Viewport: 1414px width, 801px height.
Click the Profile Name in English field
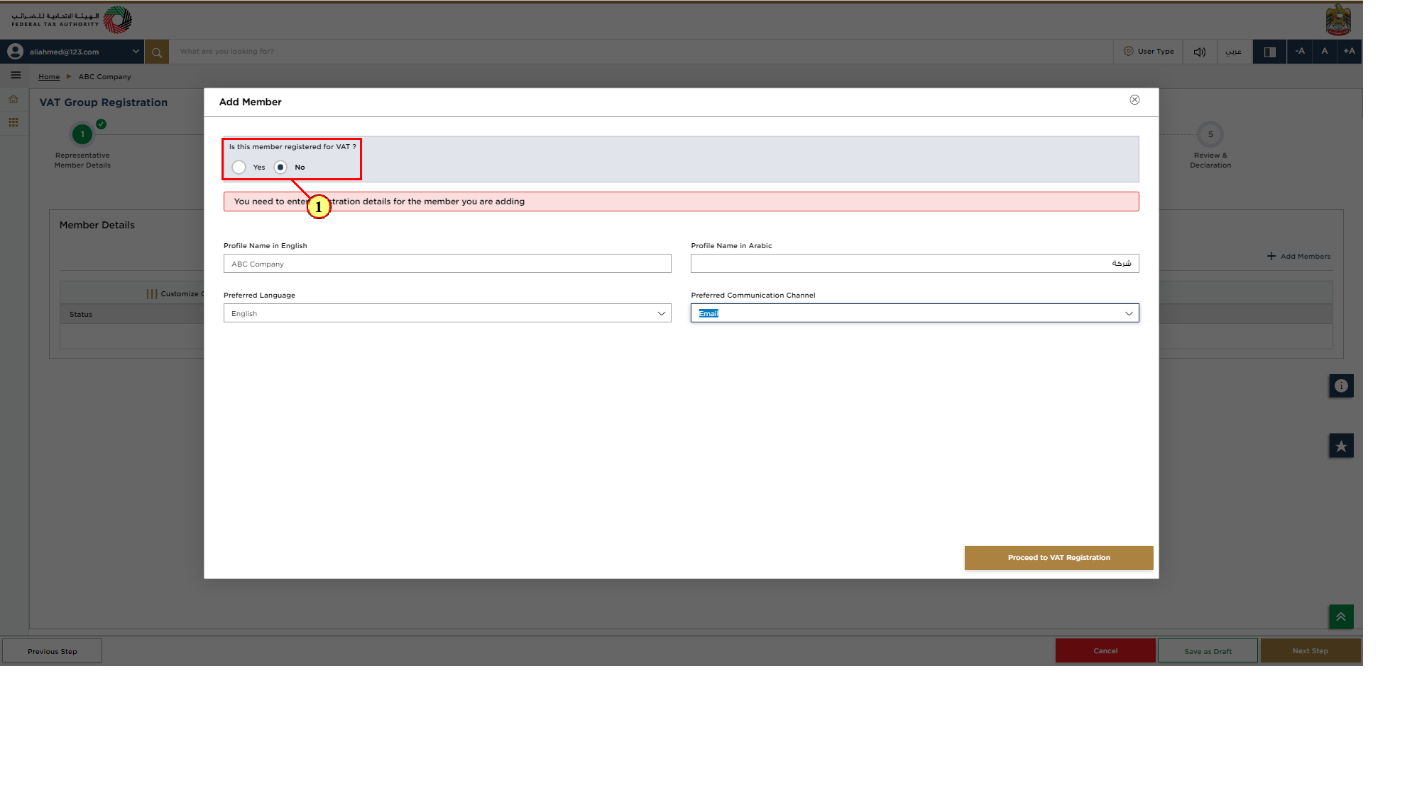447,264
